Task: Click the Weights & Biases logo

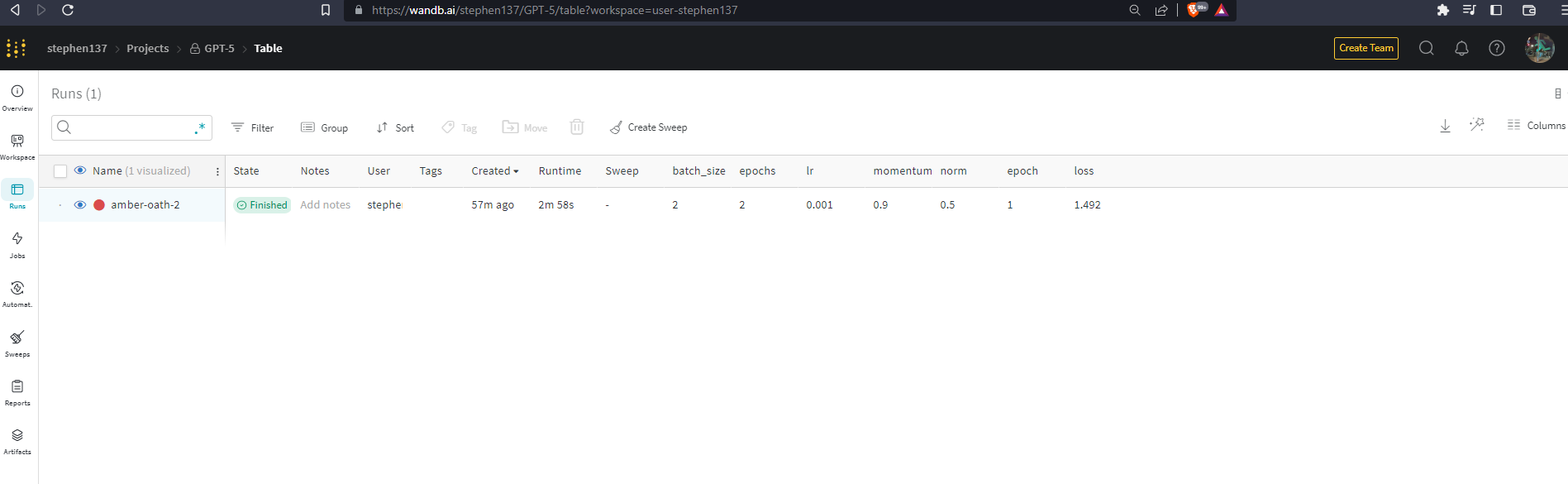Action: 16,48
